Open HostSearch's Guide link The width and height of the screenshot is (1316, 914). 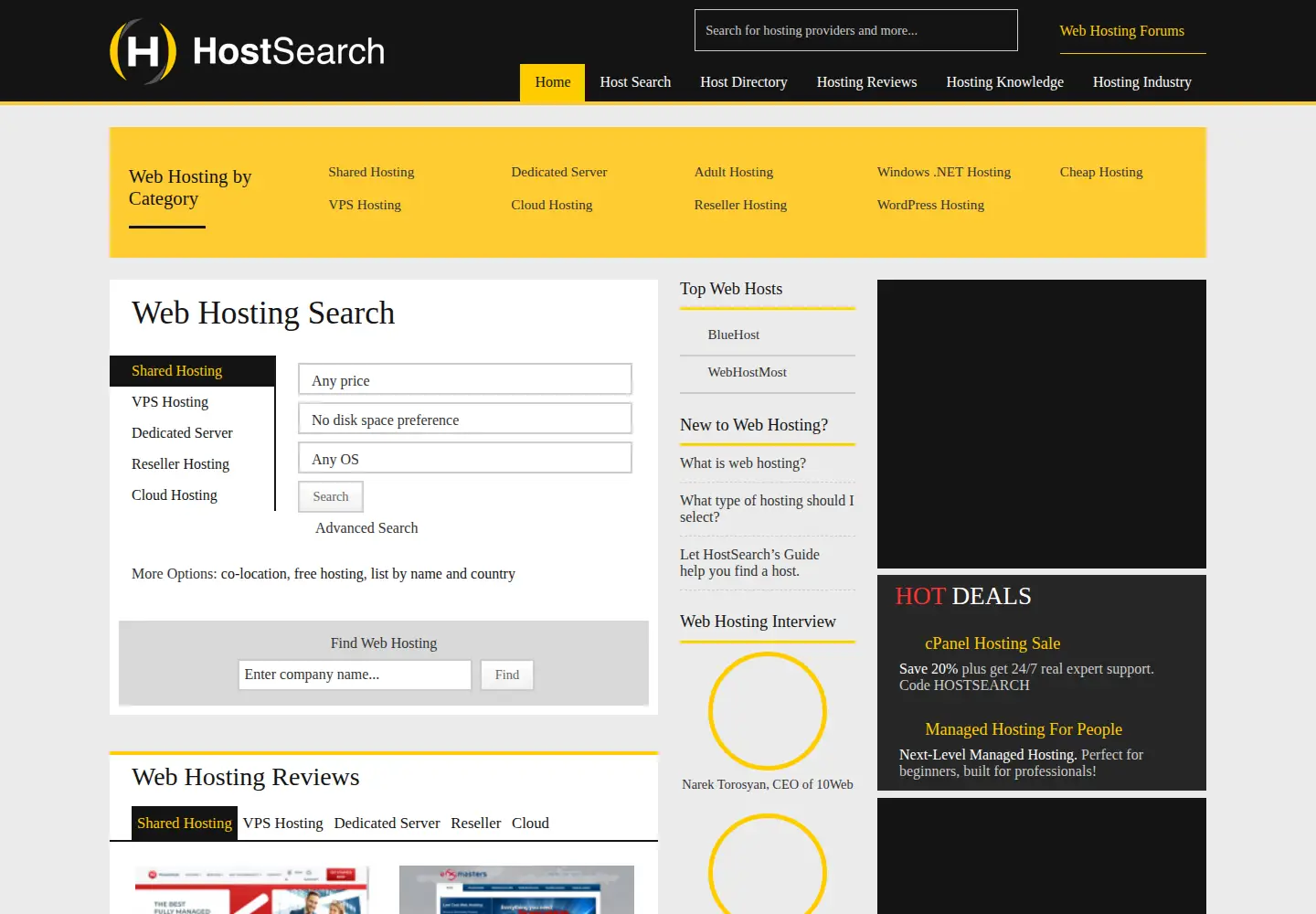click(x=749, y=563)
